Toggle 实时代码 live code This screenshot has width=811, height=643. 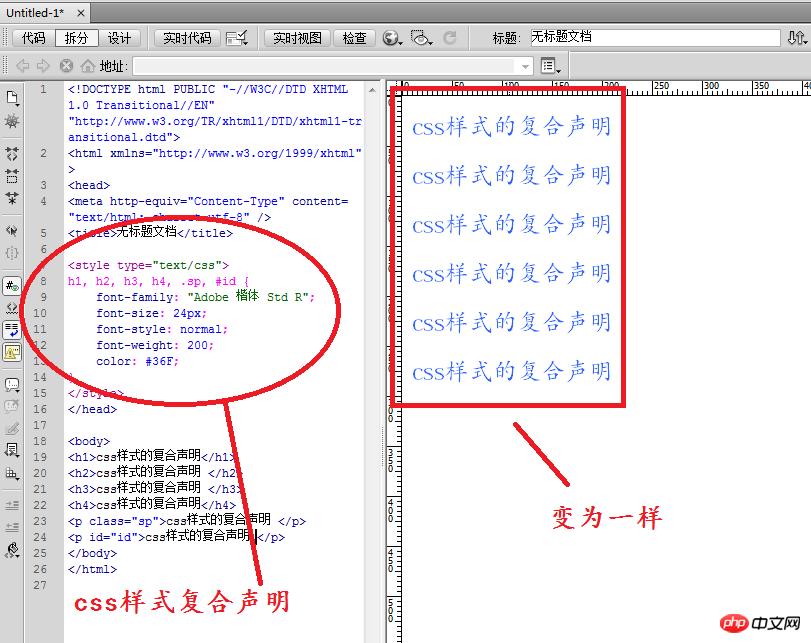coord(187,38)
